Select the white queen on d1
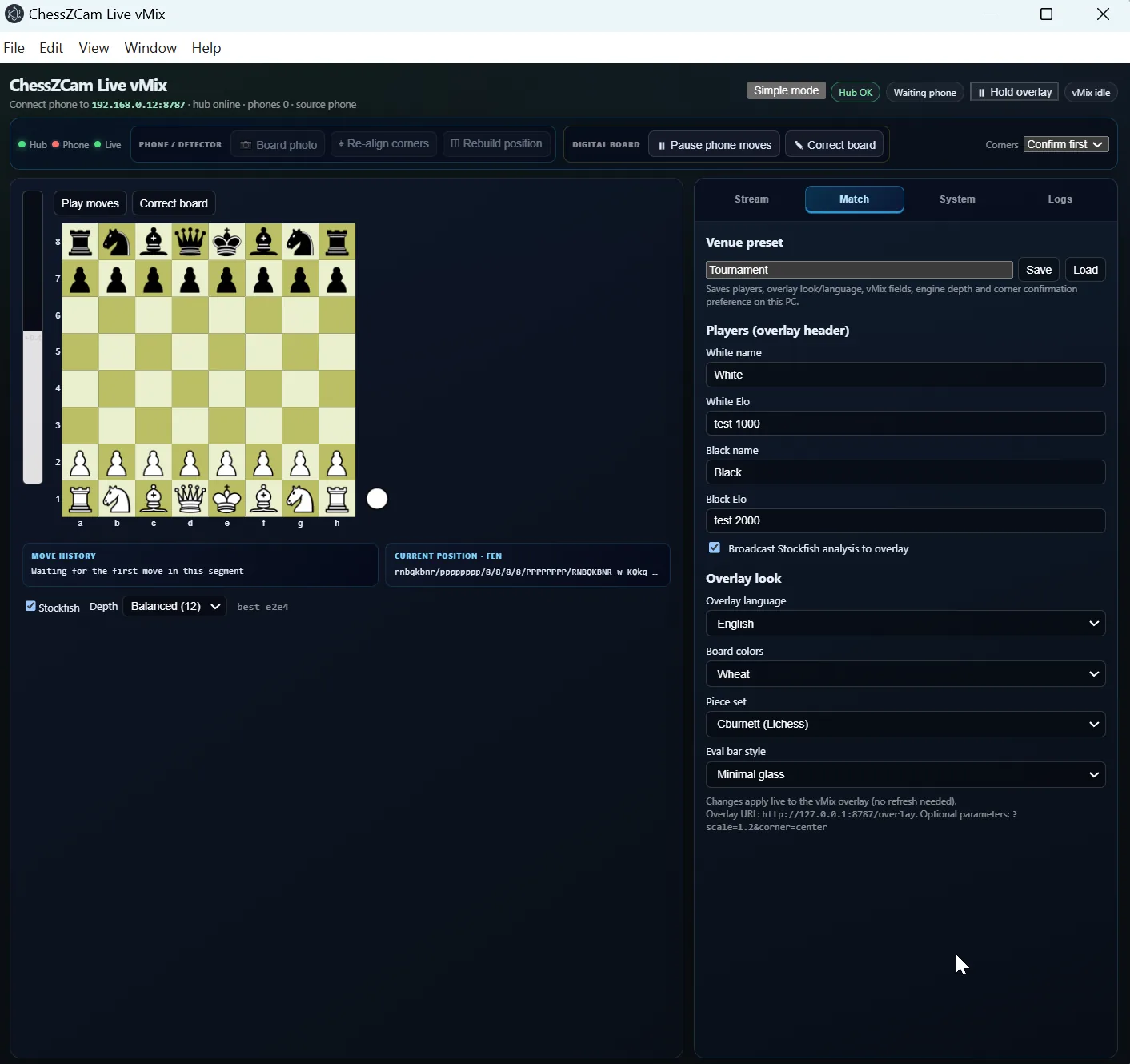This screenshot has height=1064, width=1130. 190,499
